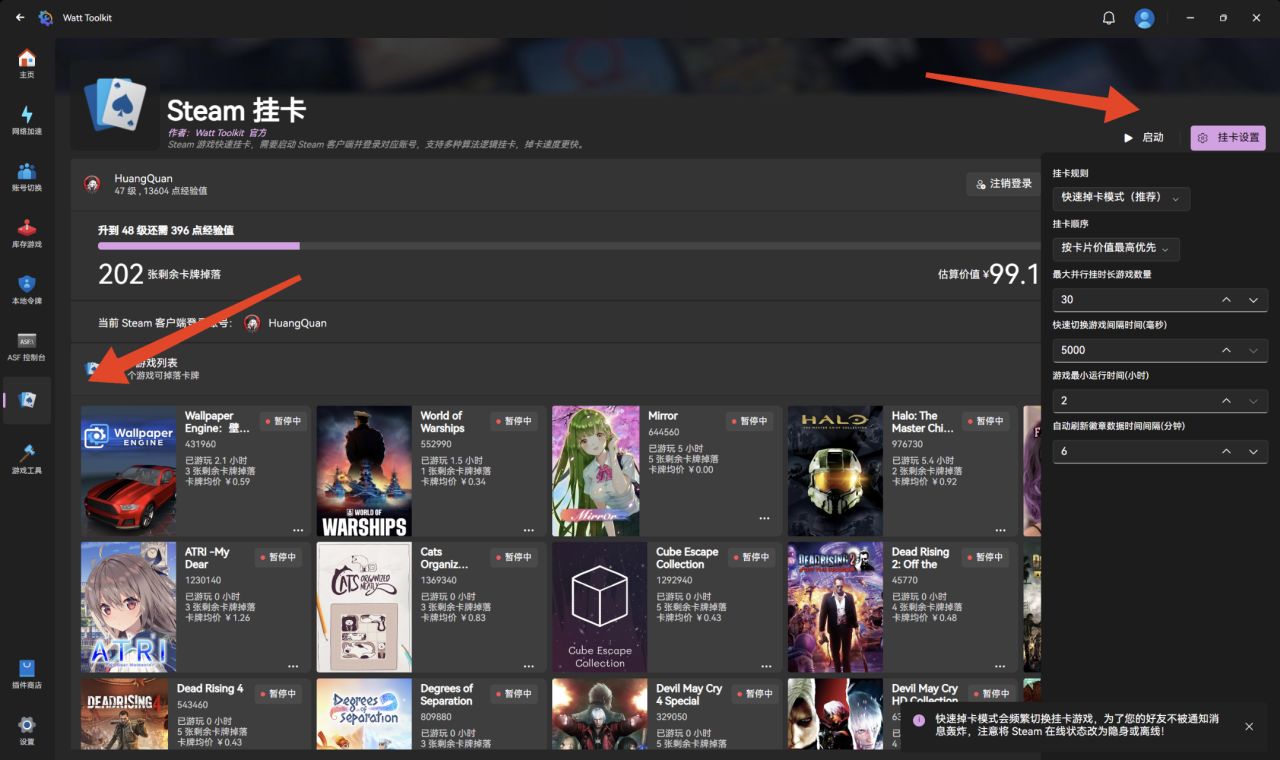Screen dimensions: 1280x760
Task: Click the 注销登录 button
Action: 1003,184
